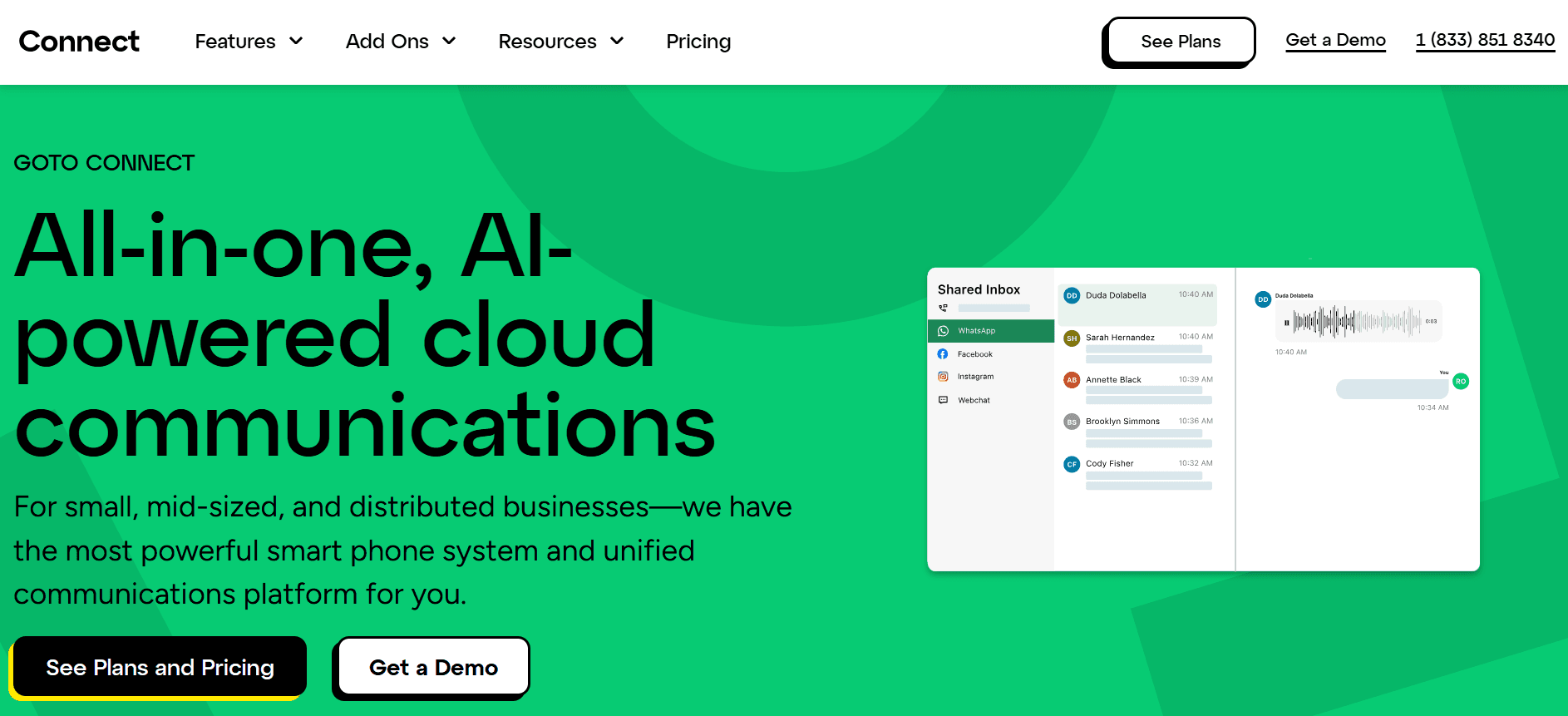This screenshot has height=716, width=1568.
Task: Open the "Brooklyn Simmons" conversation name
Action: point(1122,422)
